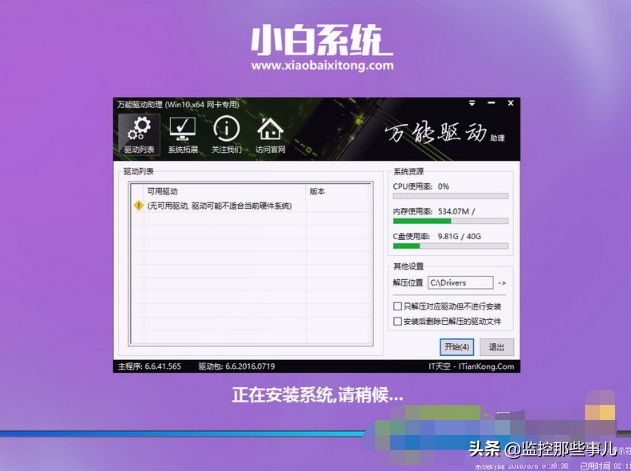Click the www.xiaobaixitong.com website text

(x=322, y=66)
